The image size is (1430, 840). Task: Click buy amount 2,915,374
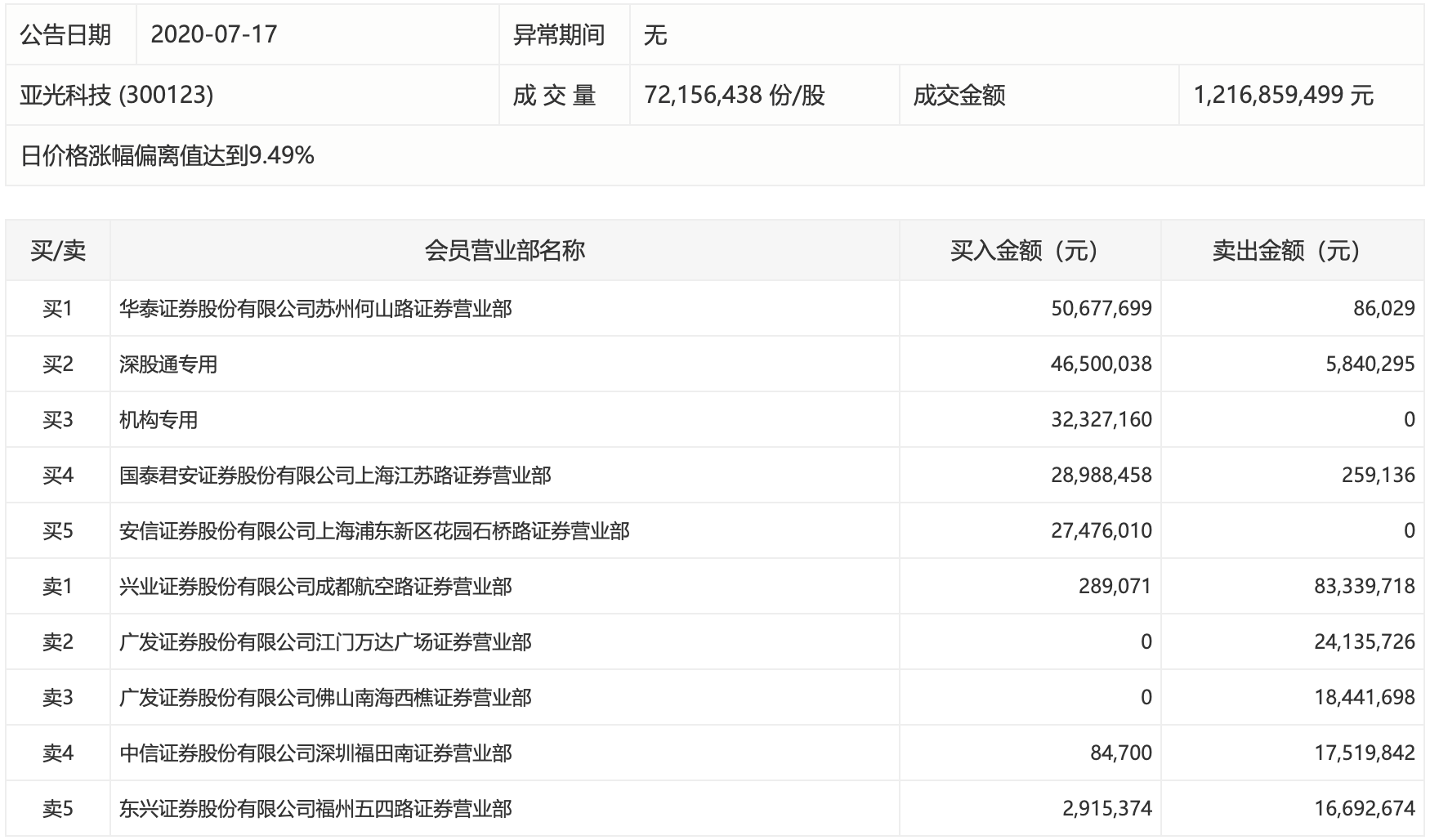[x=1108, y=809]
